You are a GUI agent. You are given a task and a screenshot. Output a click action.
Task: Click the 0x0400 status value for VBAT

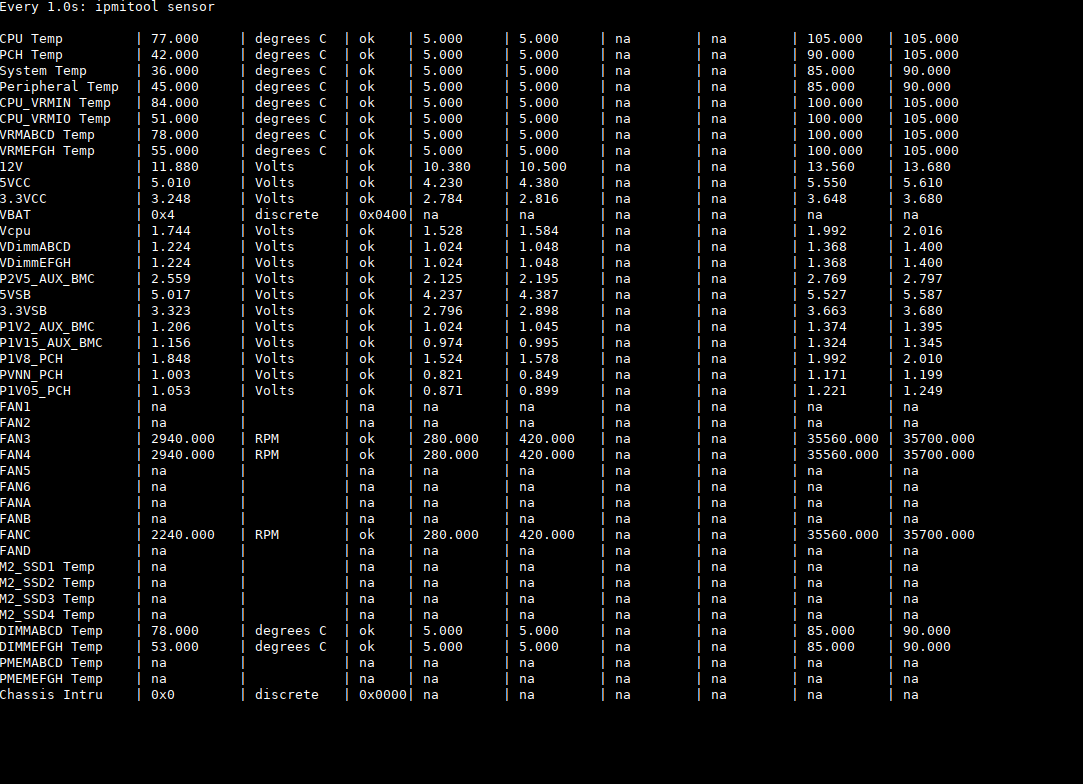[382, 215]
